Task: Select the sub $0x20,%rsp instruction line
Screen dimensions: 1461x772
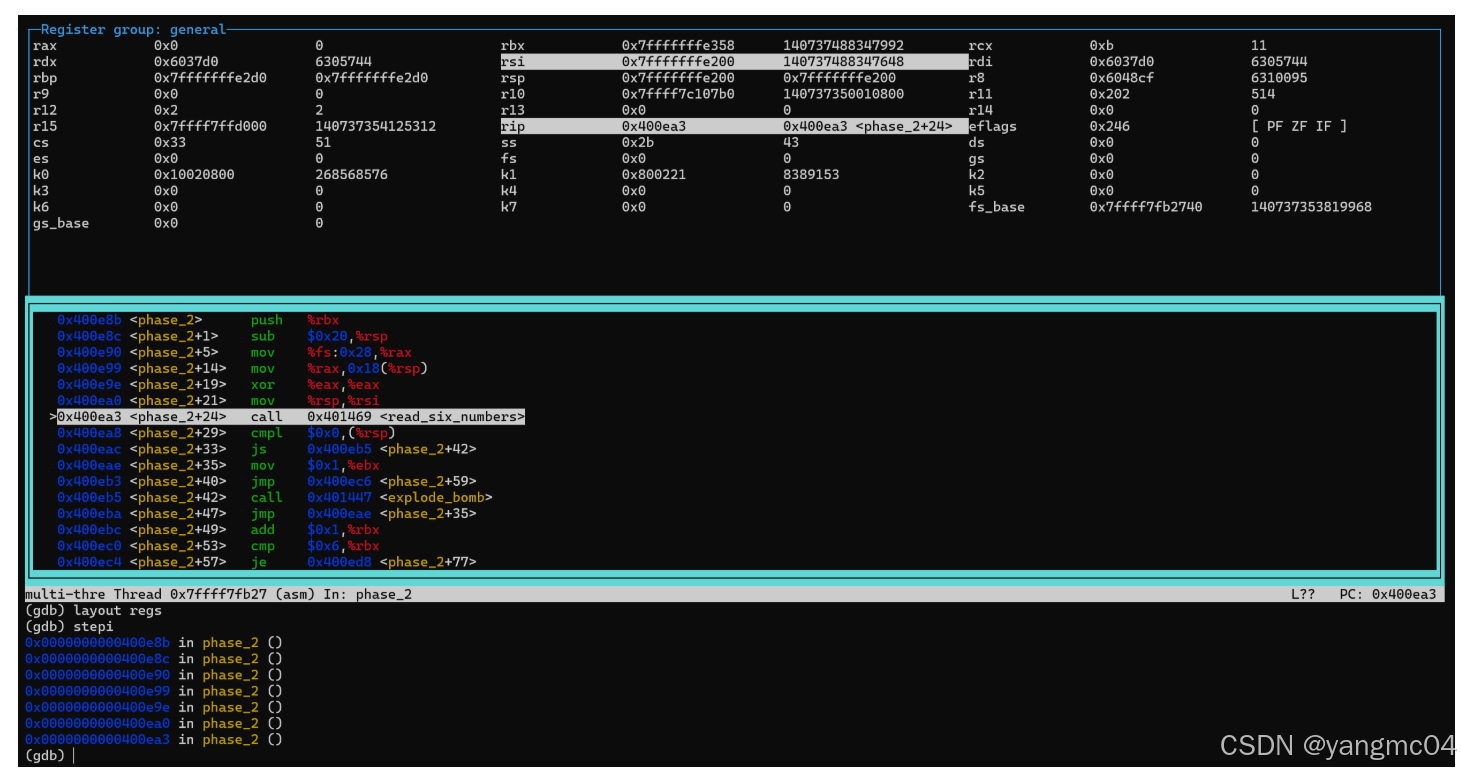Action: pos(222,336)
